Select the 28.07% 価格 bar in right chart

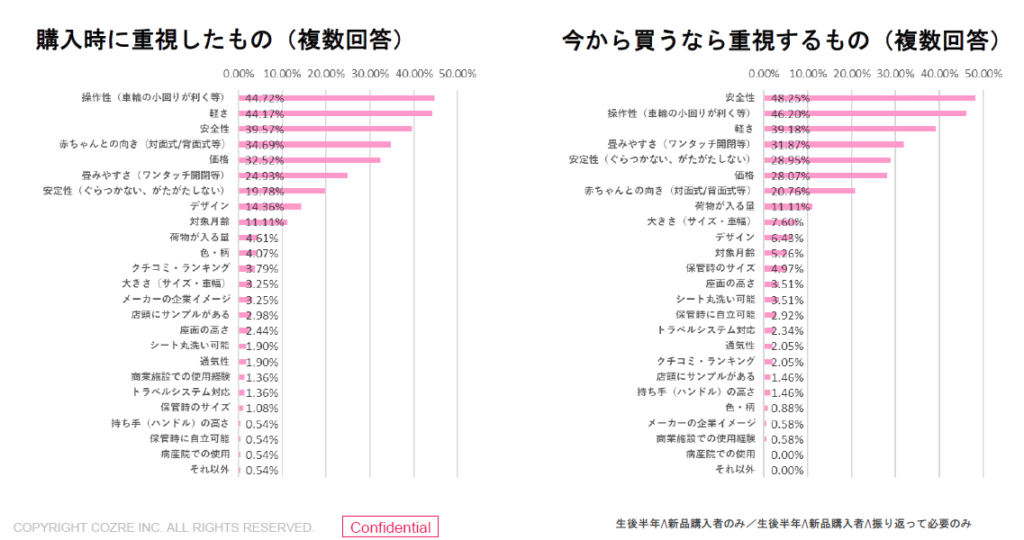tap(825, 176)
